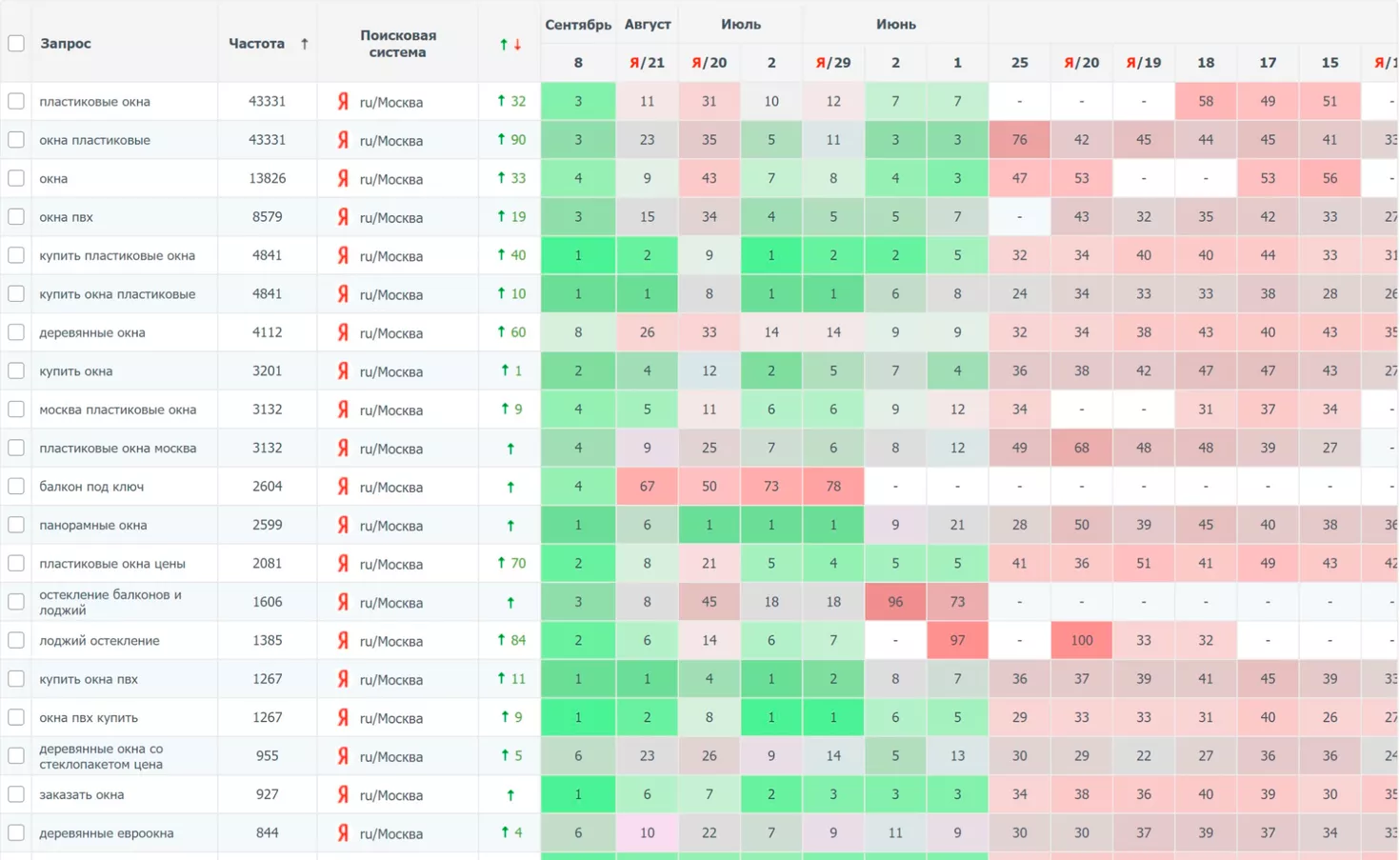This screenshot has height=860, width=1400.
Task: Sort by Частота using the arrow
Action: [x=305, y=44]
